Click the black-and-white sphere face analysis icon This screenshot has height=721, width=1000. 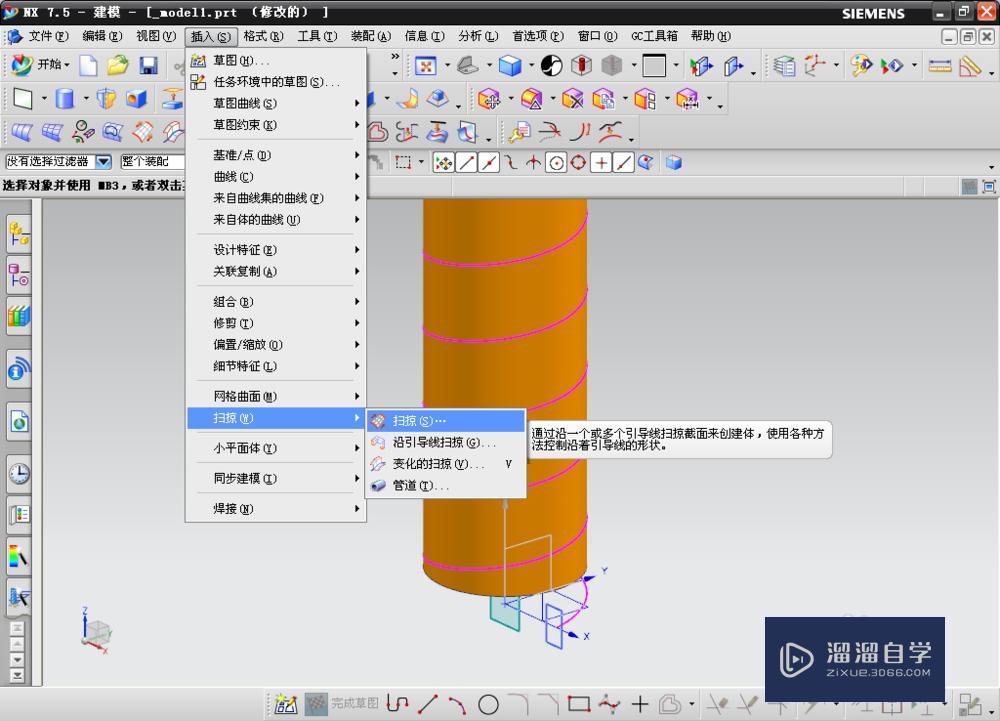pyautogui.click(x=551, y=65)
